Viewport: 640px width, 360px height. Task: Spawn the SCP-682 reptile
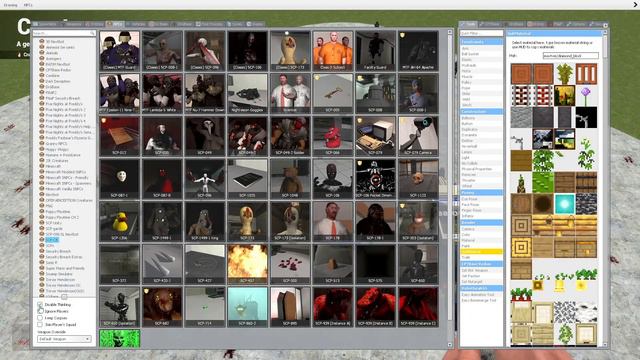pyautogui.click(x=162, y=307)
